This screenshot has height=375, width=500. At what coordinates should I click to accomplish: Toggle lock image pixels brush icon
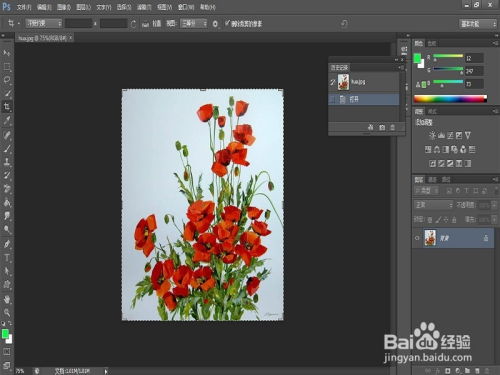[x=438, y=220]
